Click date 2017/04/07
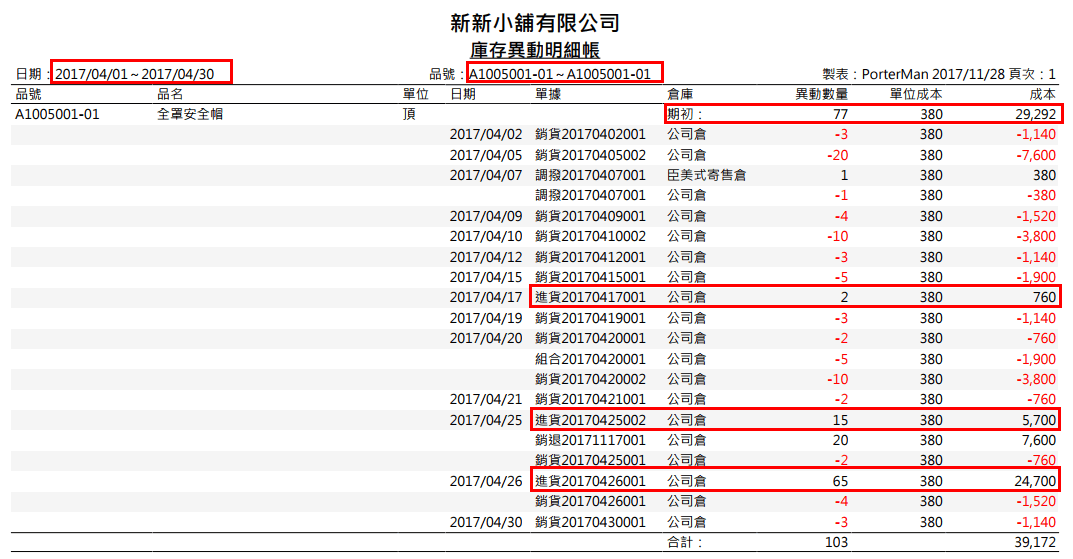Viewport: 1073px width, 559px height. pos(486,175)
